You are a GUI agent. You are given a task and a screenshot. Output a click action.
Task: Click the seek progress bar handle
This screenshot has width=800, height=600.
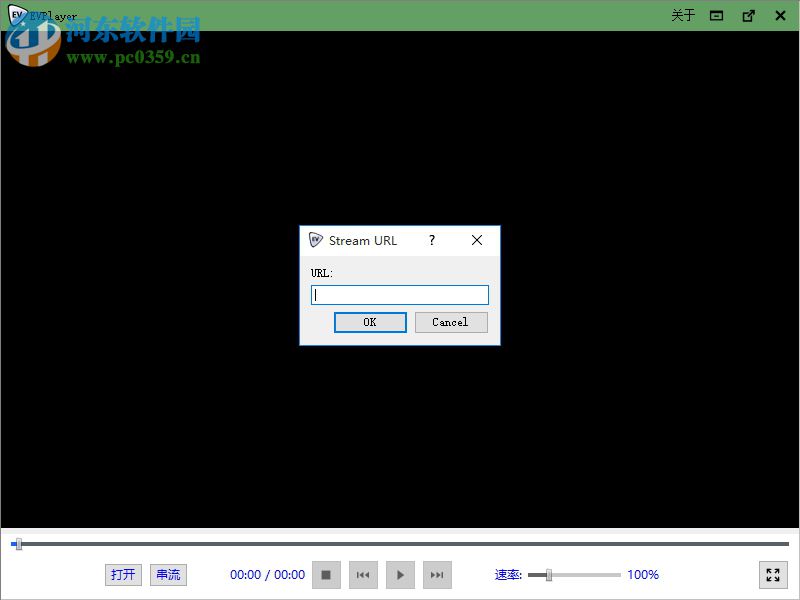(18, 545)
